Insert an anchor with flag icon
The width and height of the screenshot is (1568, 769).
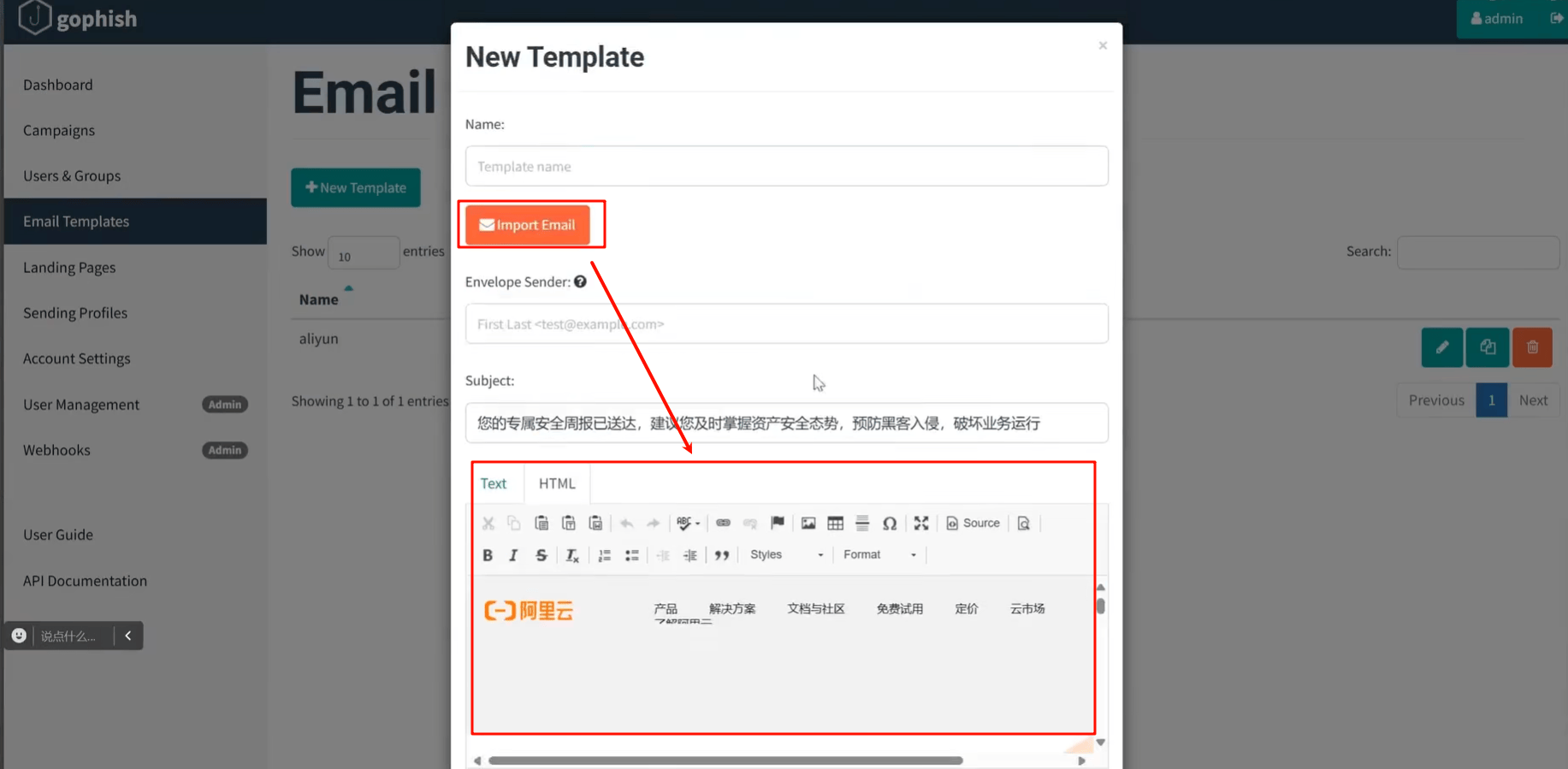coord(778,523)
